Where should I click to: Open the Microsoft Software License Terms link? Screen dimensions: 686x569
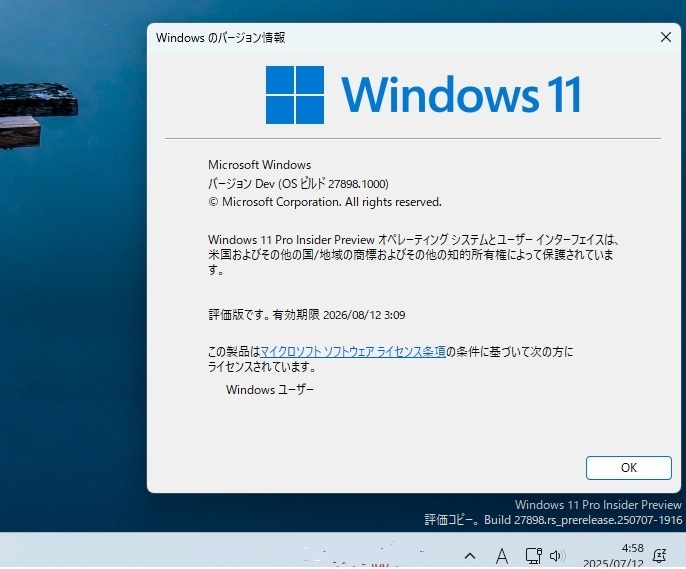[353, 351]
